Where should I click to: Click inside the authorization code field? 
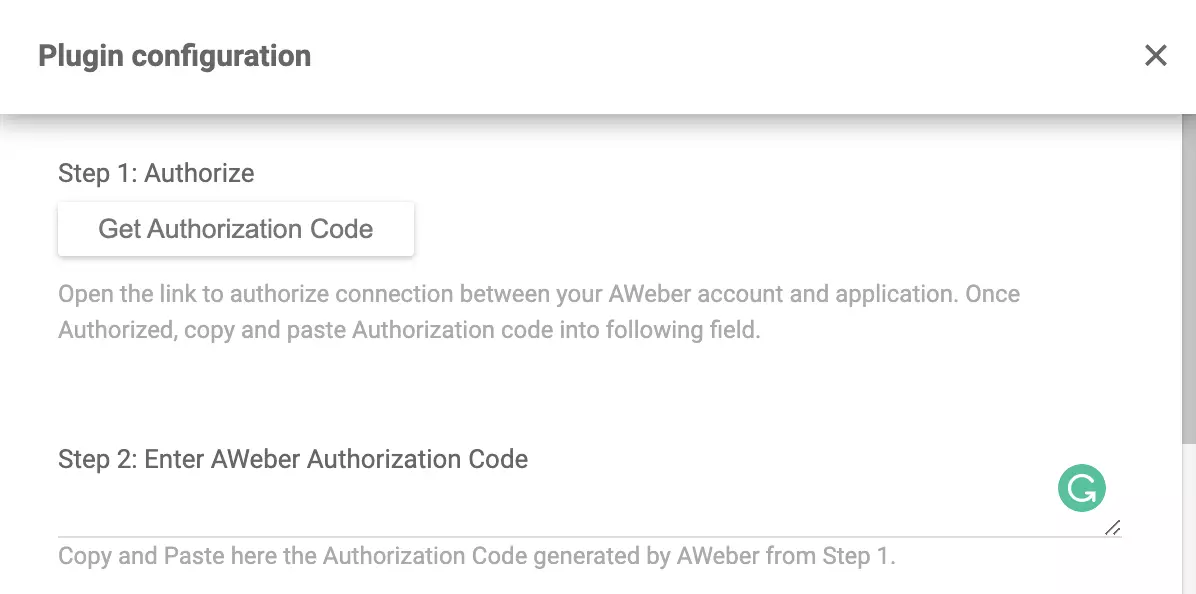pos(500,510)
